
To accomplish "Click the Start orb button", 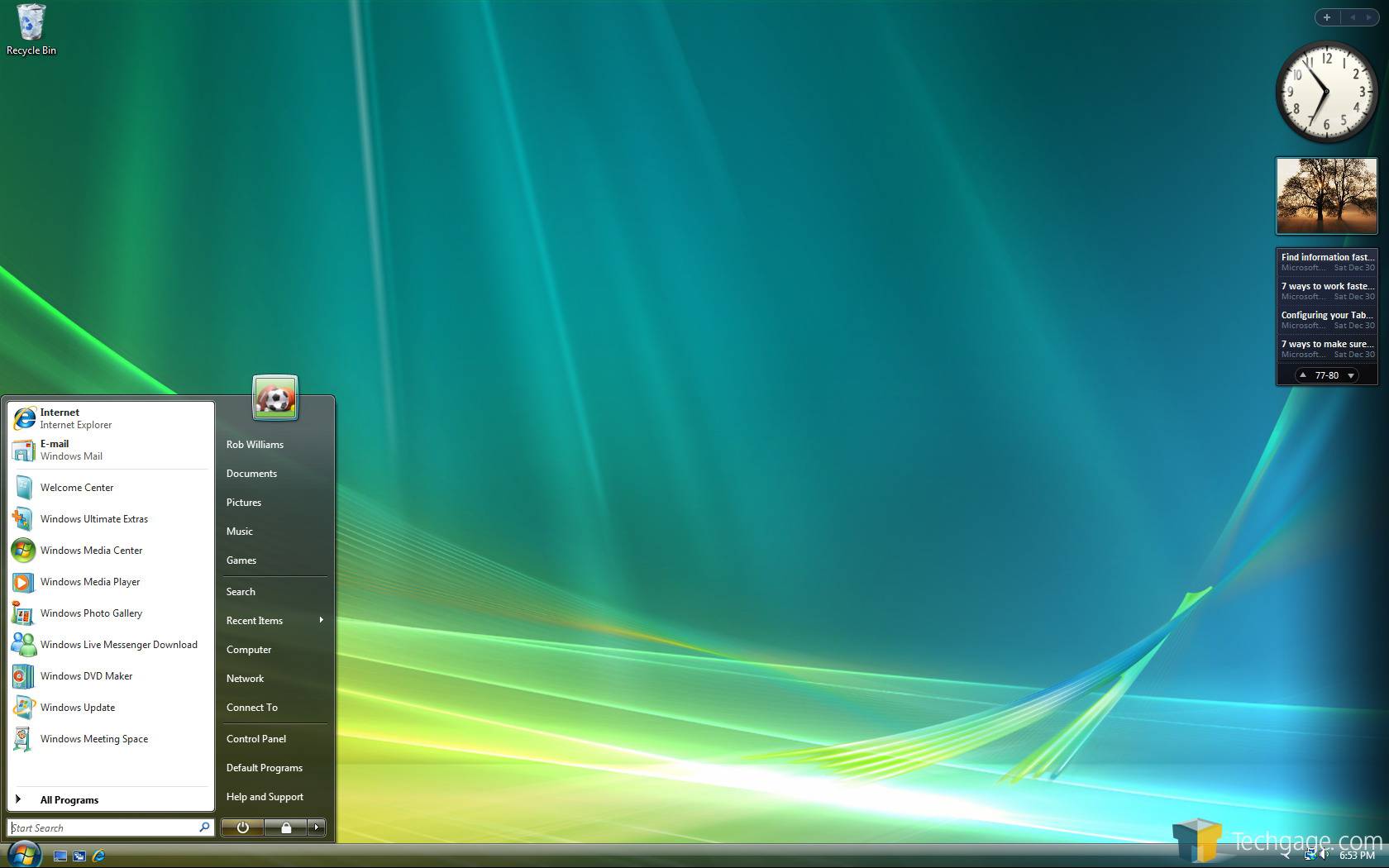I will [23, 854].
